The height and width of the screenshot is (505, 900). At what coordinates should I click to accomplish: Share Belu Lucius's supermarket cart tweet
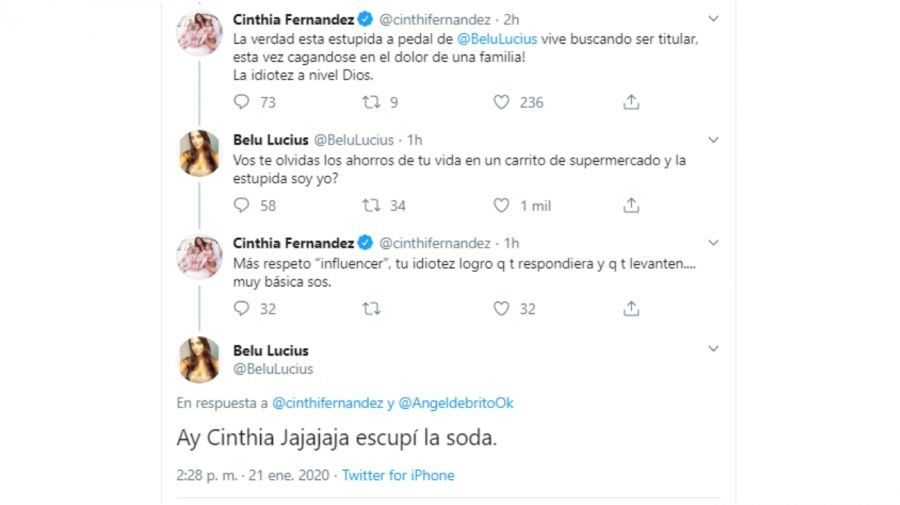coord(631,206)
